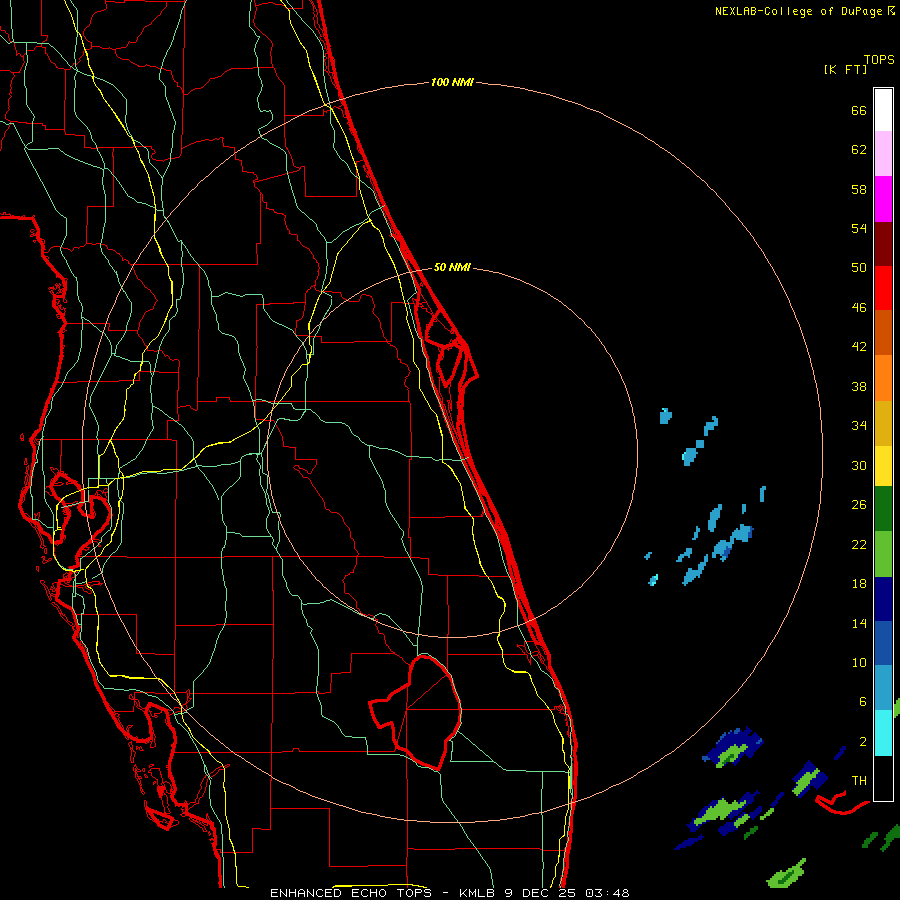The image size is (900, 900).
Task: Click the light green legend swatch
Action: coord(883,554)
